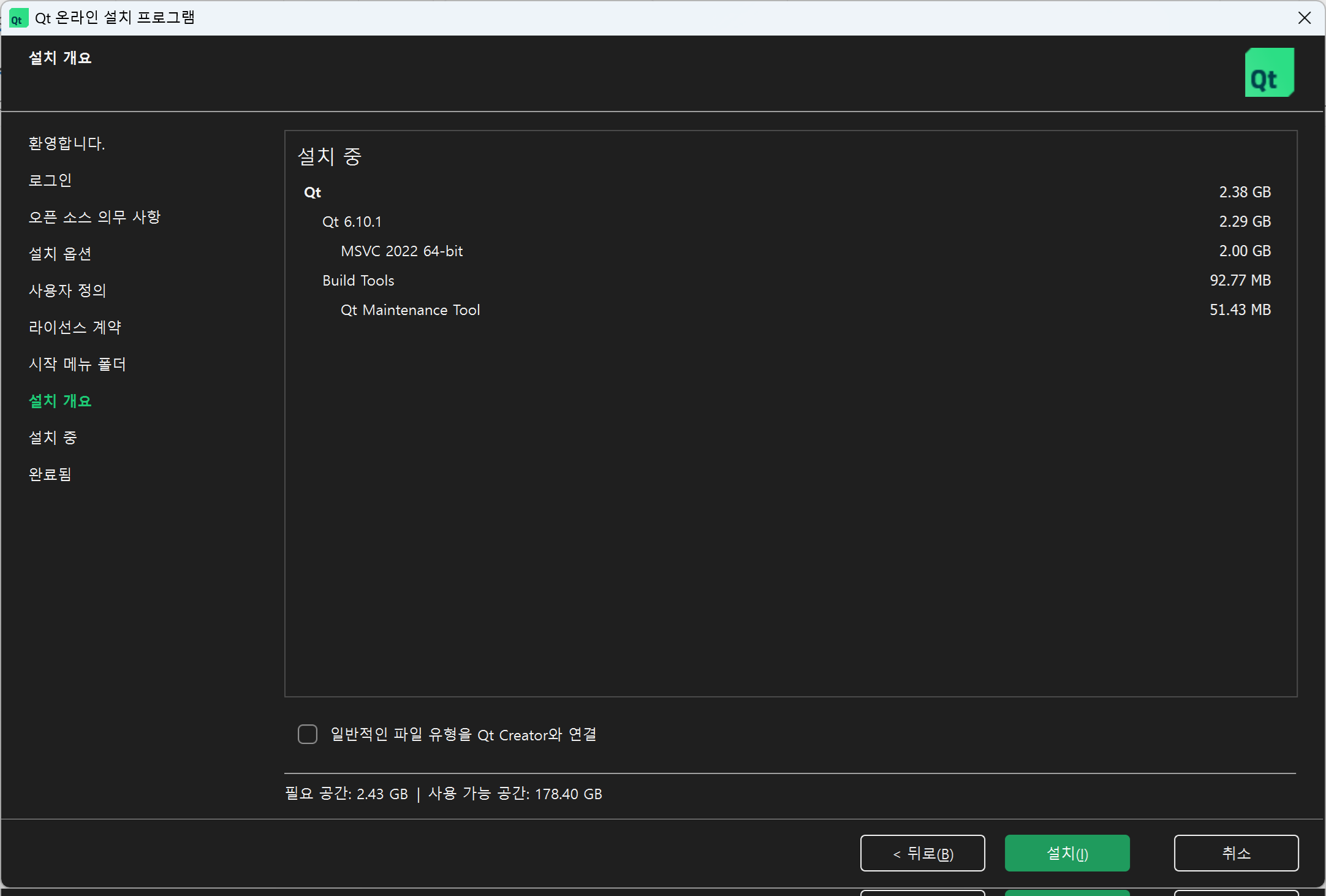The image size is (1326, 896).
Task: Select the 설치 옵션 step
Action: (60, 253)
